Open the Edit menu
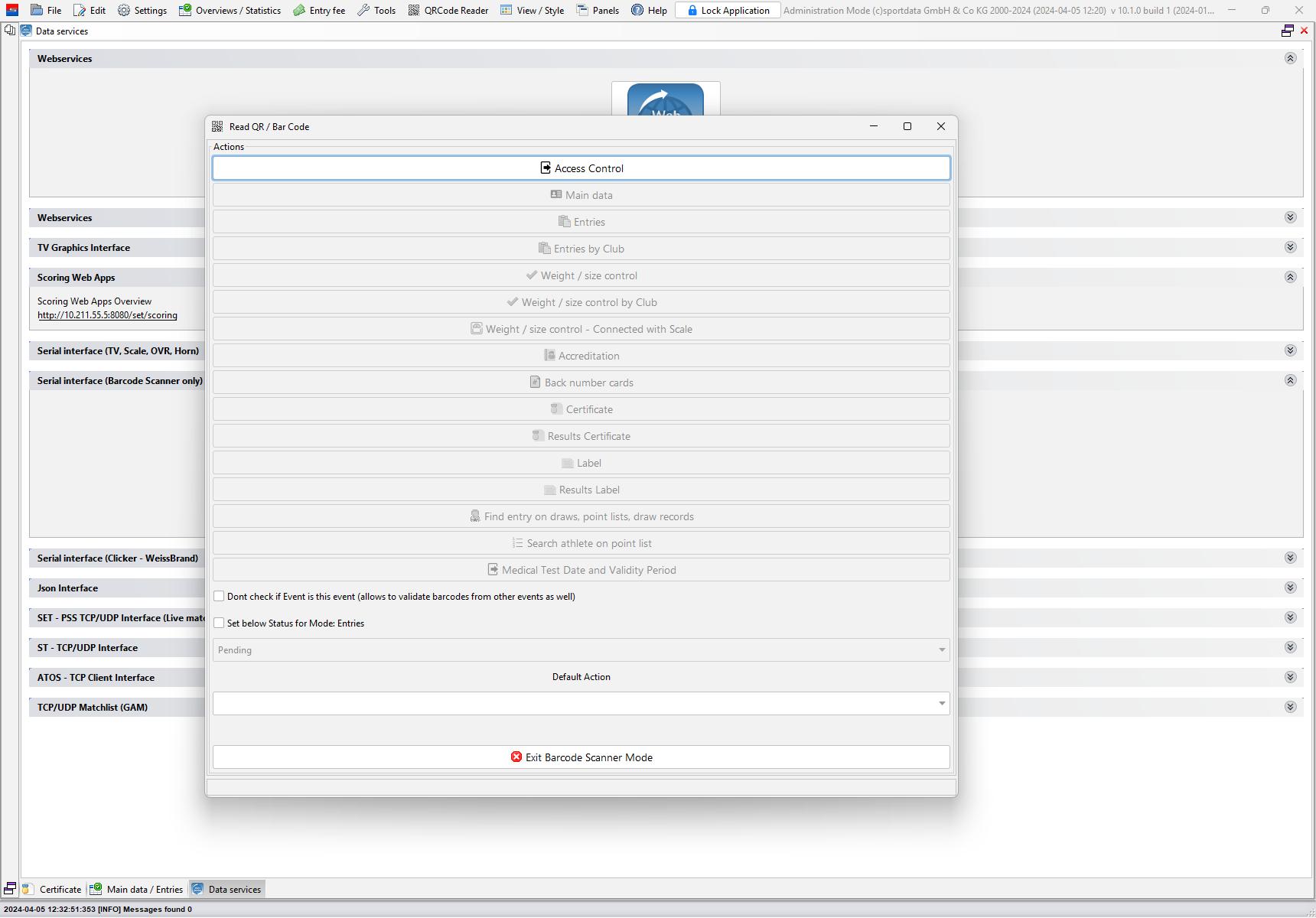This screenshot has height=918, width=1316. pyautogui.click(x=90, y=10)
